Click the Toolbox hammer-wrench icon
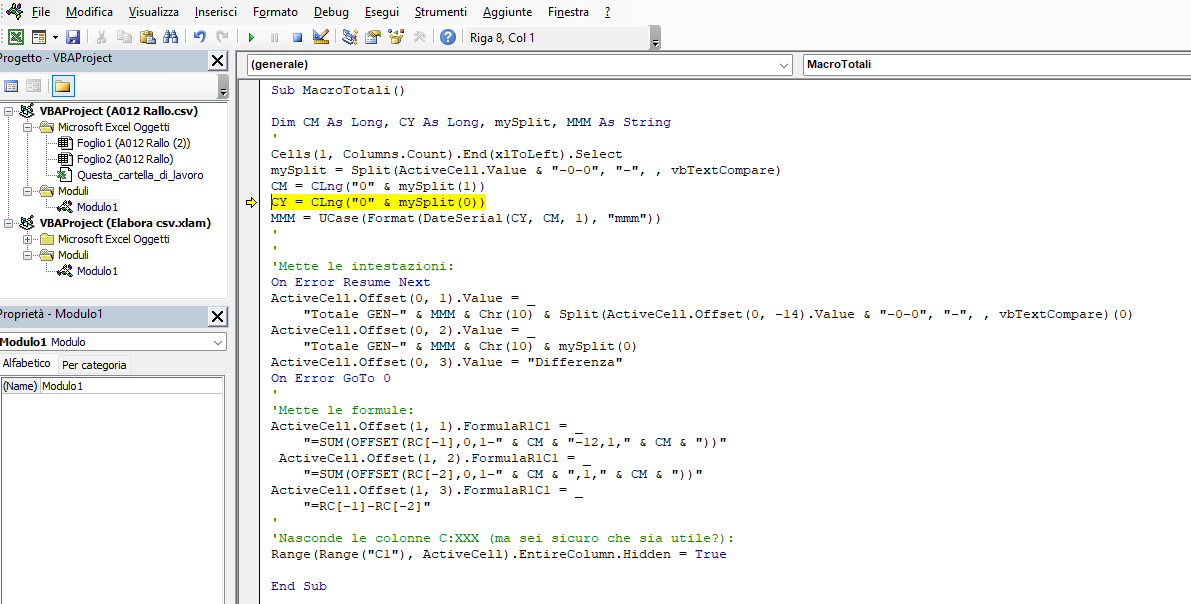 [419, 37]
